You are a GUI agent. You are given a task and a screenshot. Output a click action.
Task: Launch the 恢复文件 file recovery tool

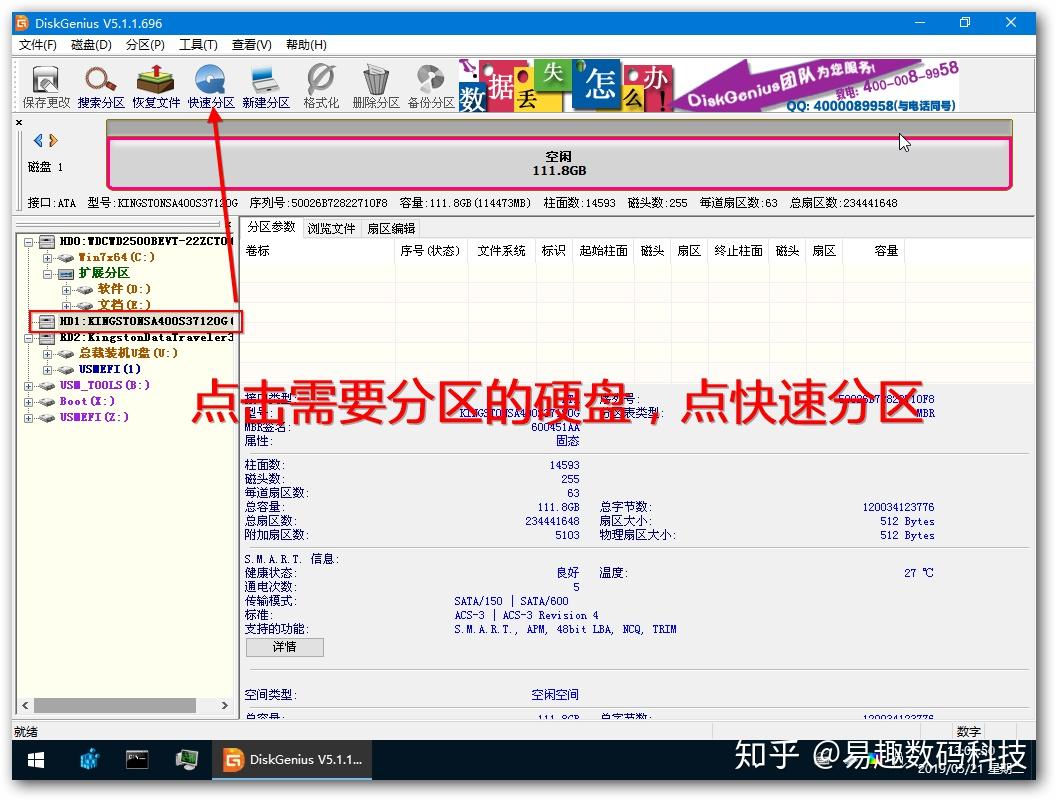click(x=156, y=86)
